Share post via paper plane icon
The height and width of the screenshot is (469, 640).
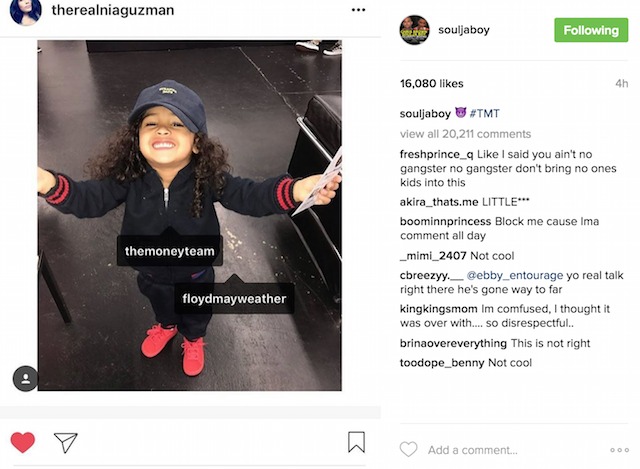pos(66,442)
